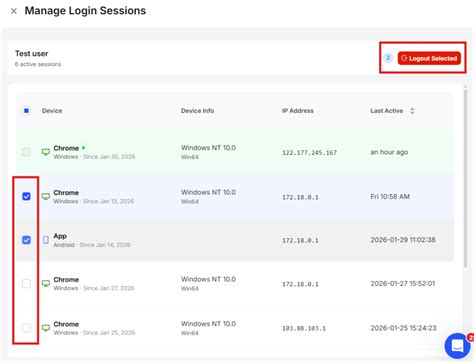The width and height of the screenshot is (474, 362).
Task: Click the Device column header
Action: 52,111
